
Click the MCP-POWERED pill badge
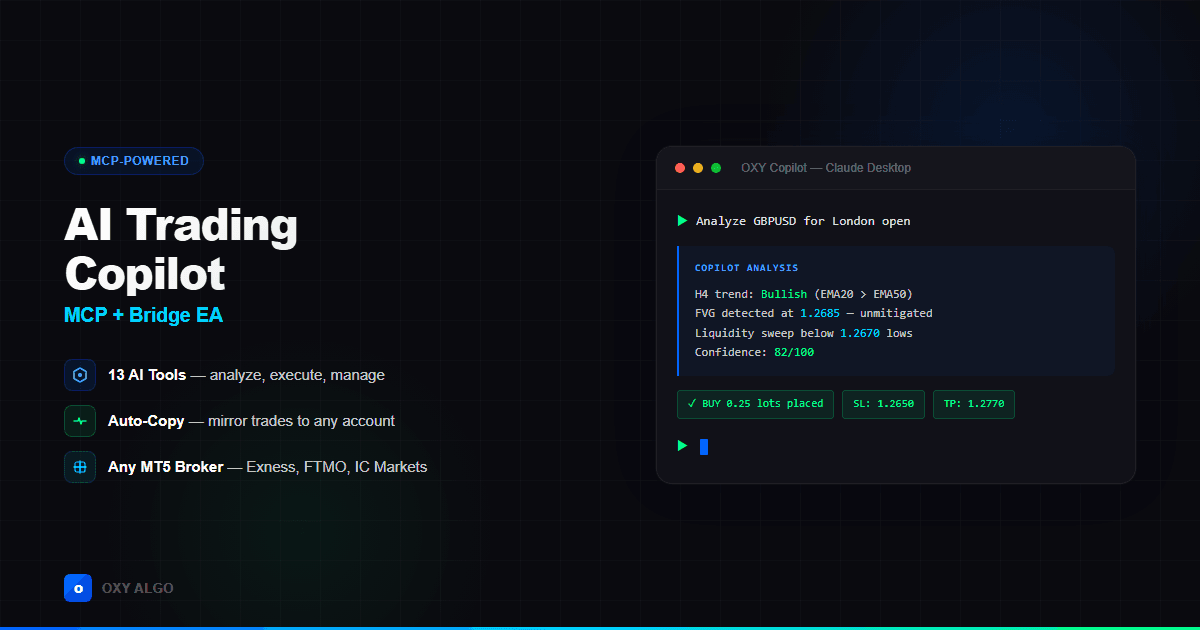(x=133, y=160)
